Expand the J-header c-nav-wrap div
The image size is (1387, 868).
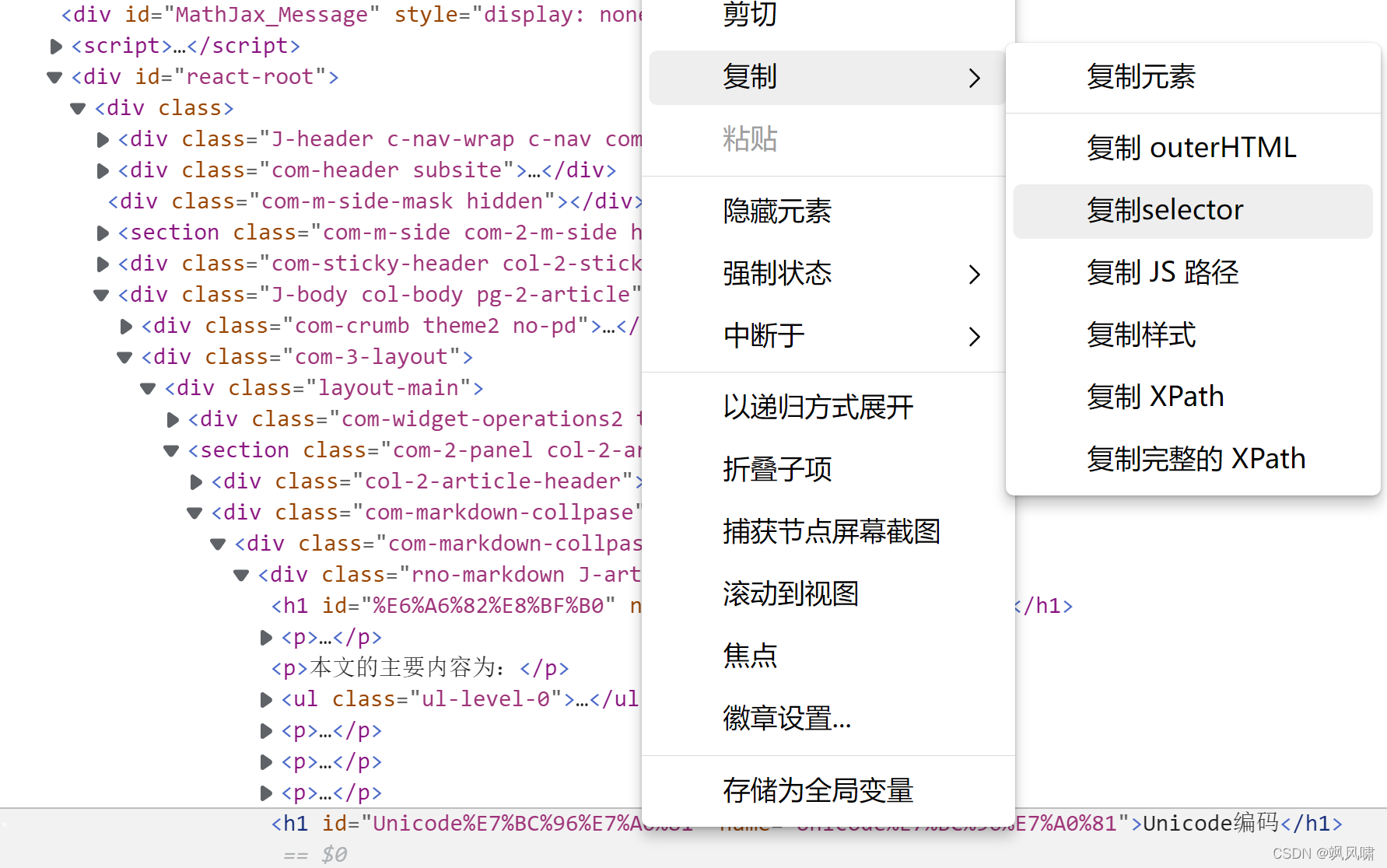102,140
